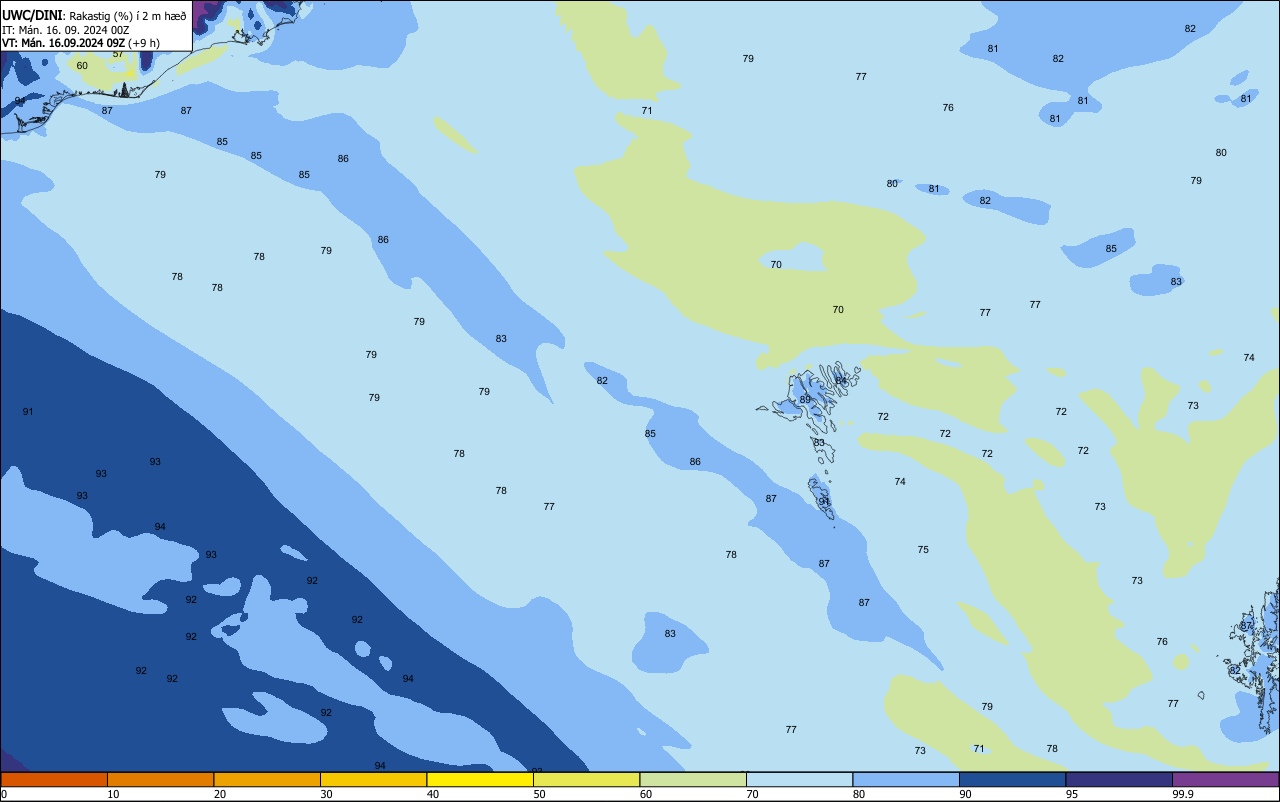
Task: Click the legend tick label 95
Action: coord(1071,794)
